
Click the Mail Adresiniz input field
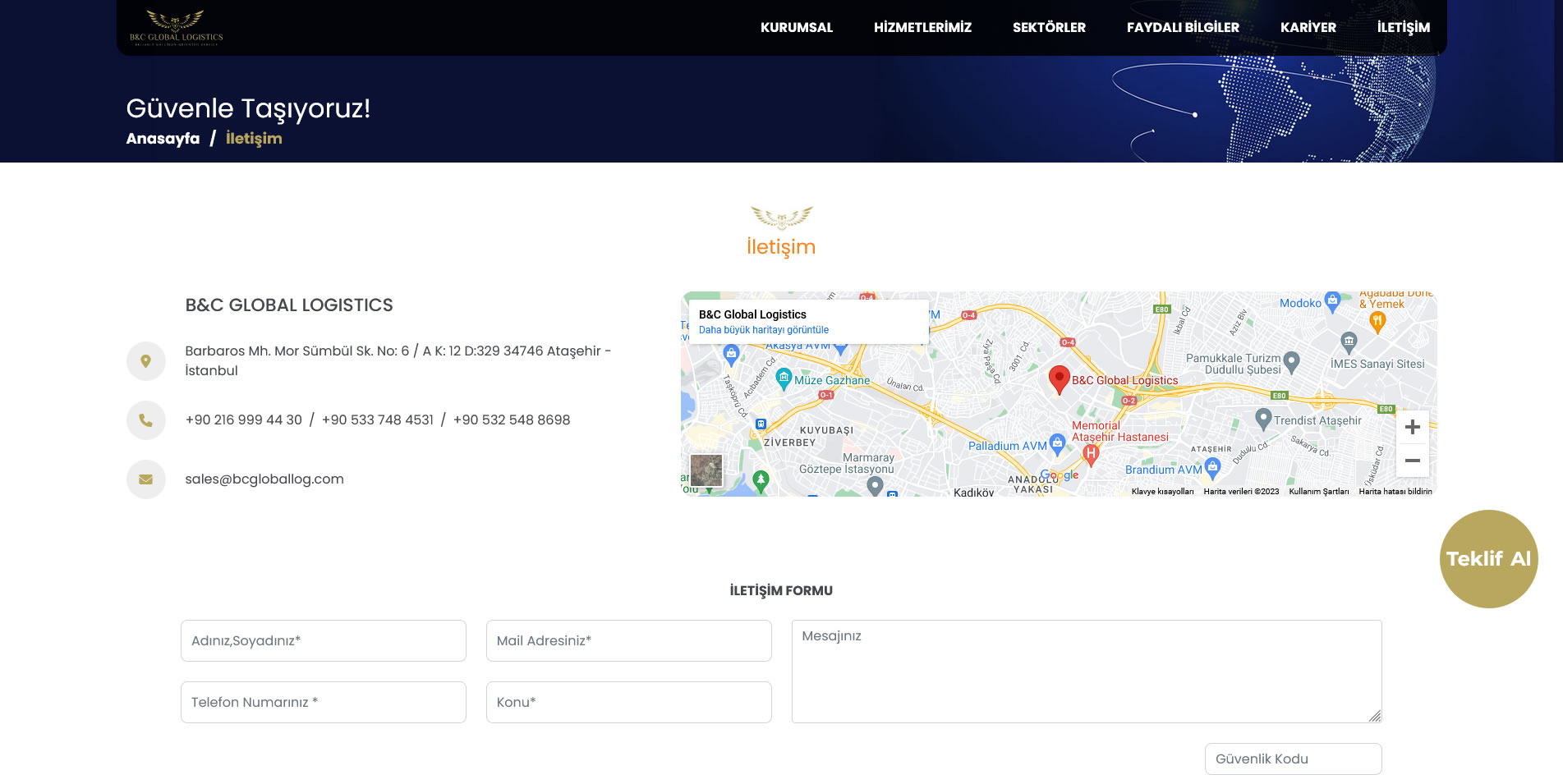629,641
